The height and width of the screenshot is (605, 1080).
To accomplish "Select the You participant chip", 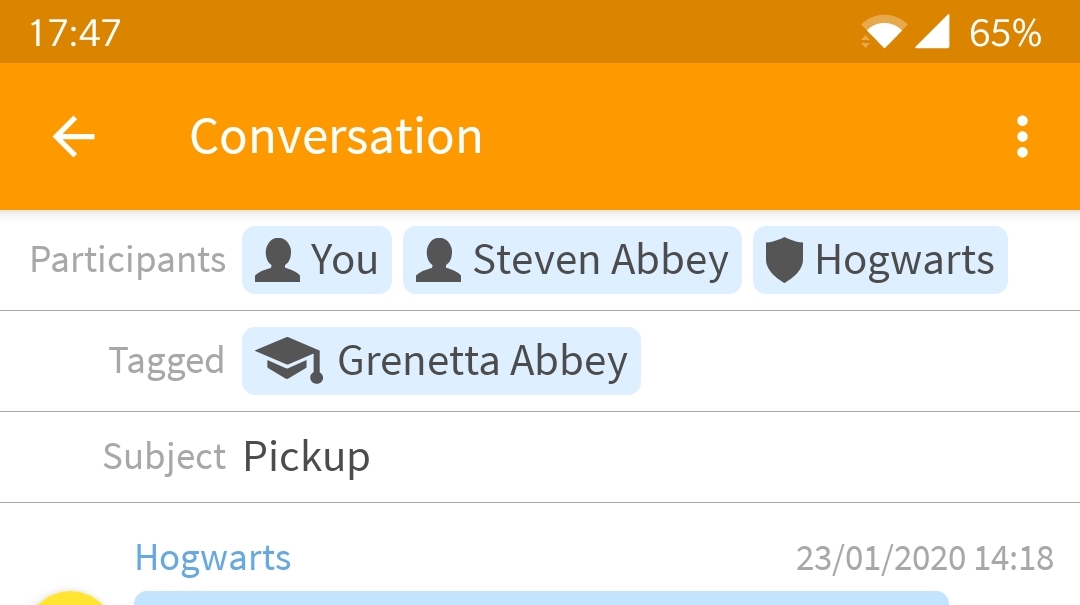I will click(x=317, y=261).
